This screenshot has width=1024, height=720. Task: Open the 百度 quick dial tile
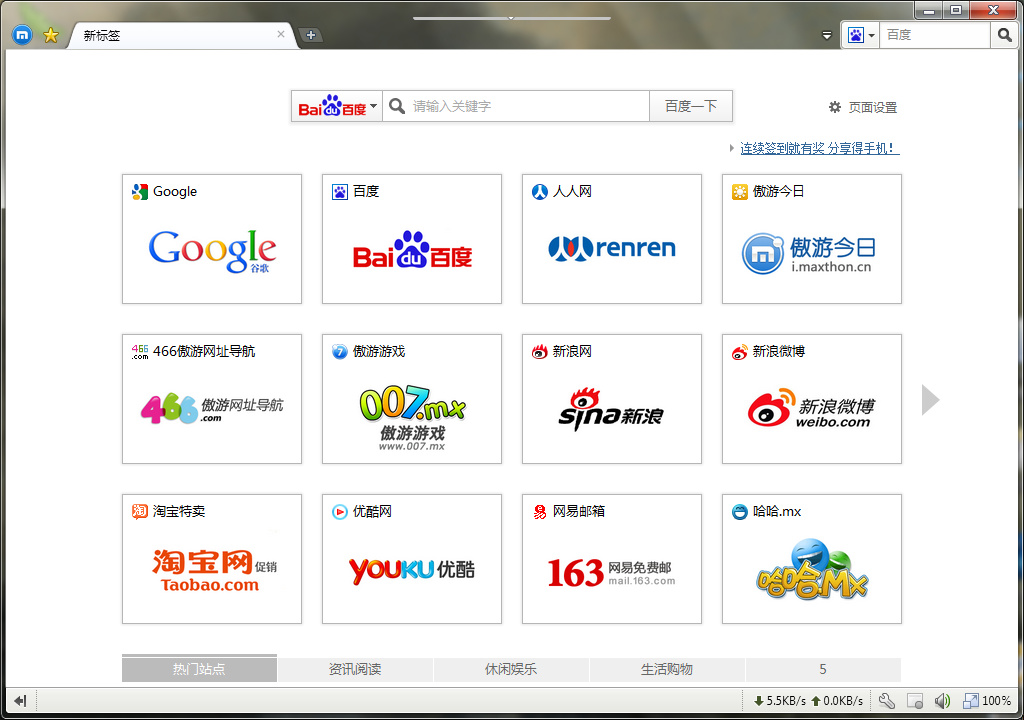click(411, 238)
